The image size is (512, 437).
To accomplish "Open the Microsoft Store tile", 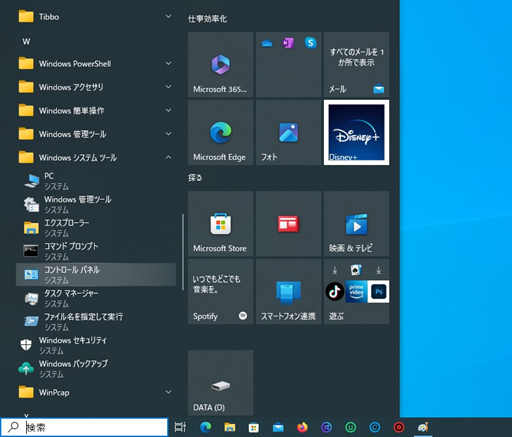I will [x=220, y=224].
